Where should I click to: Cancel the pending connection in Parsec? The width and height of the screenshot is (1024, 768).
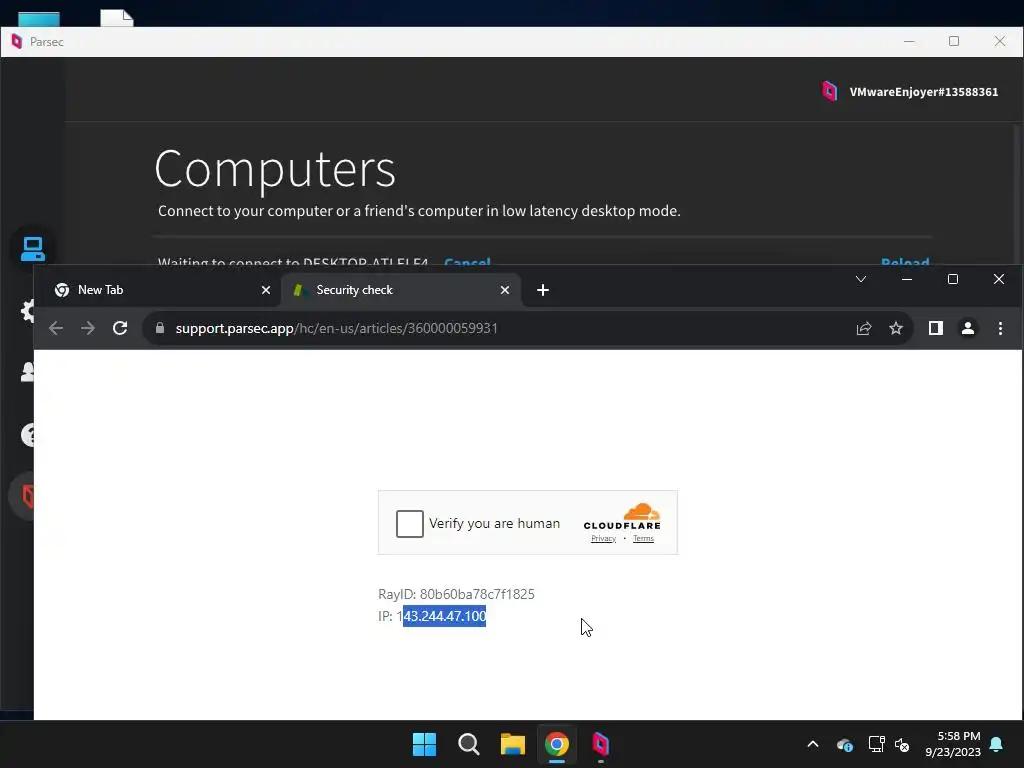(x=467, y=261)
